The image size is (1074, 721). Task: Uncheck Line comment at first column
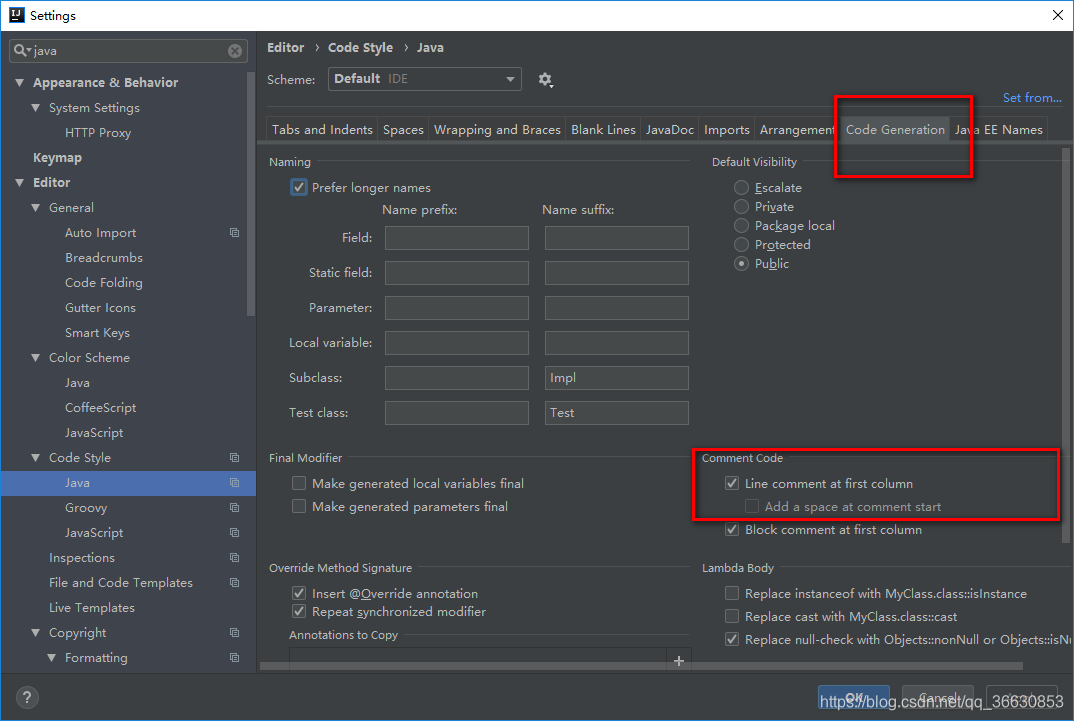732,483
